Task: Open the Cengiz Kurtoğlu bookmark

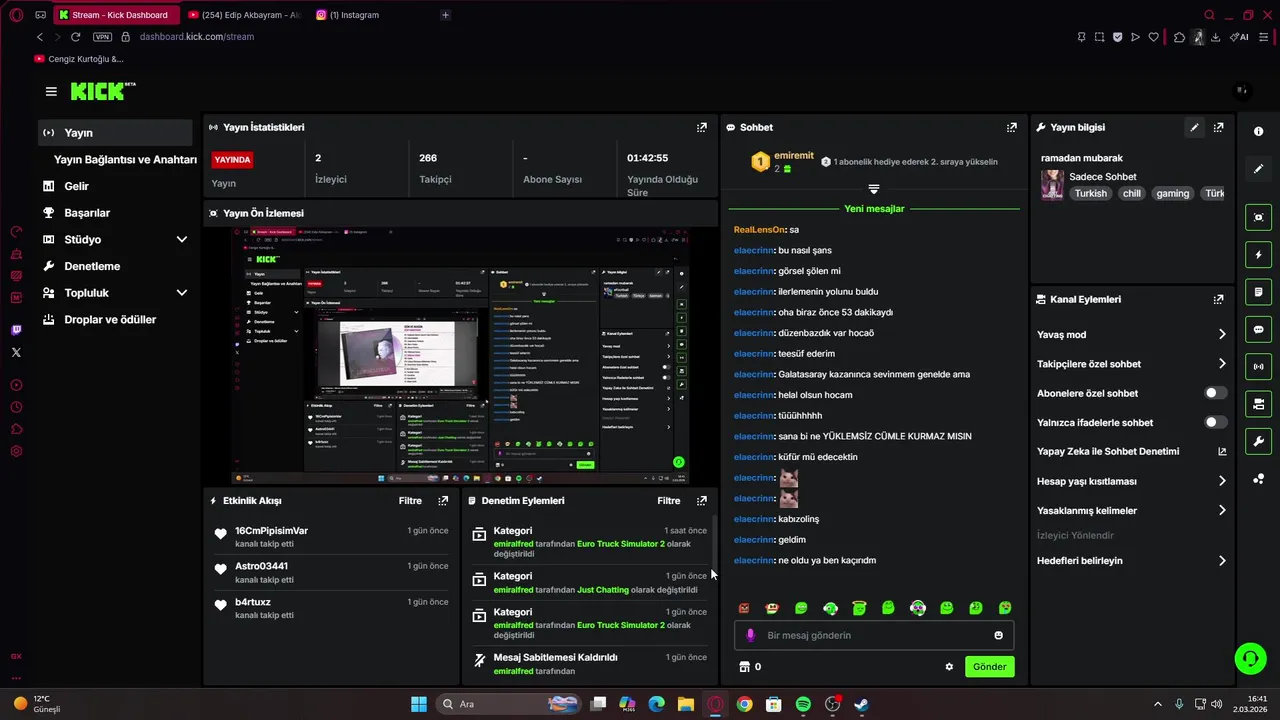Action: [x=79, y=59]
